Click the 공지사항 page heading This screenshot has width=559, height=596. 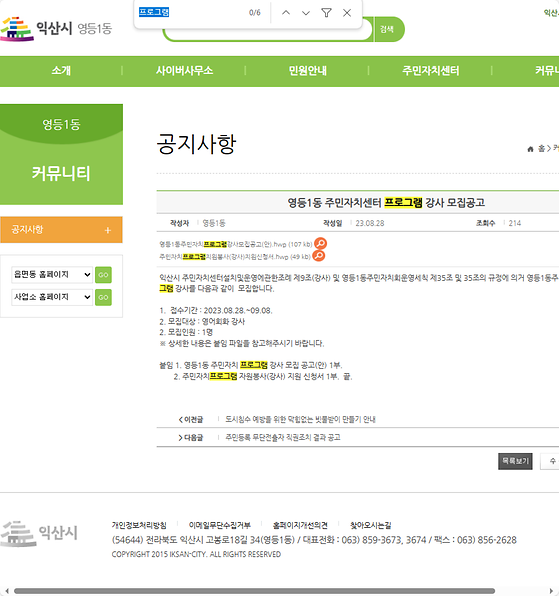[196, 144]
